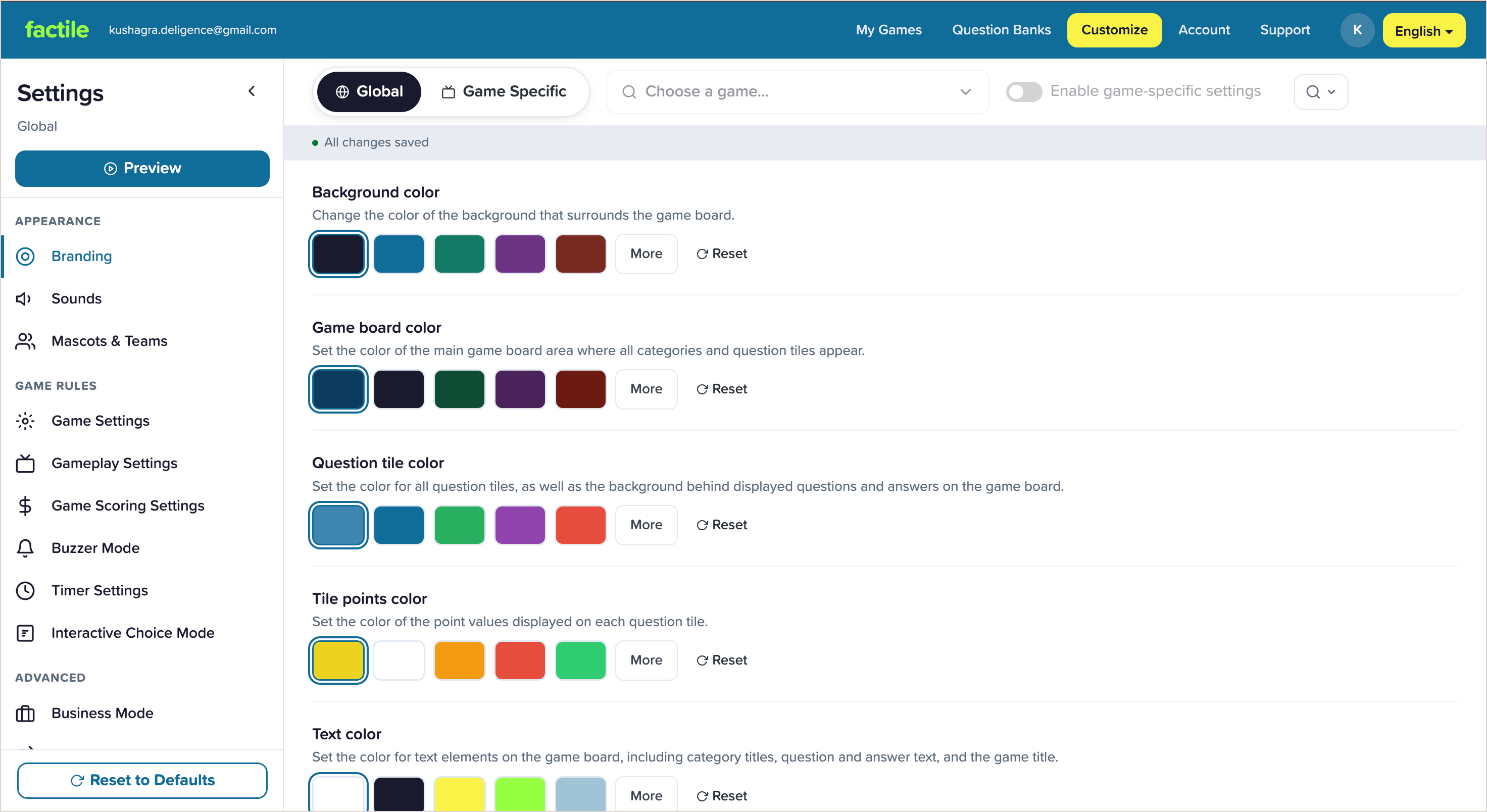Select green Background color swatch

(x=460, y=254)
